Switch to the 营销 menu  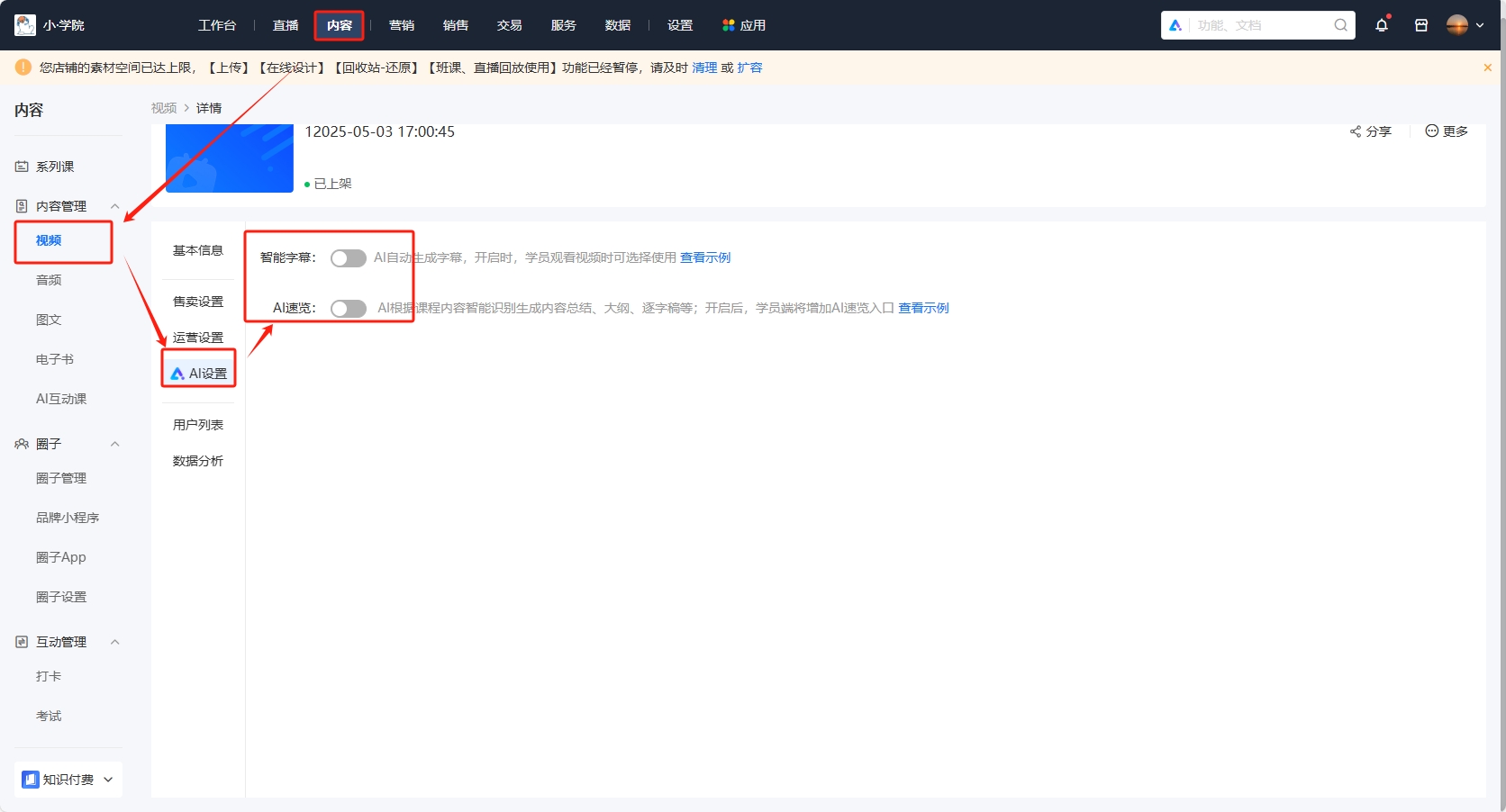[402, 25]
